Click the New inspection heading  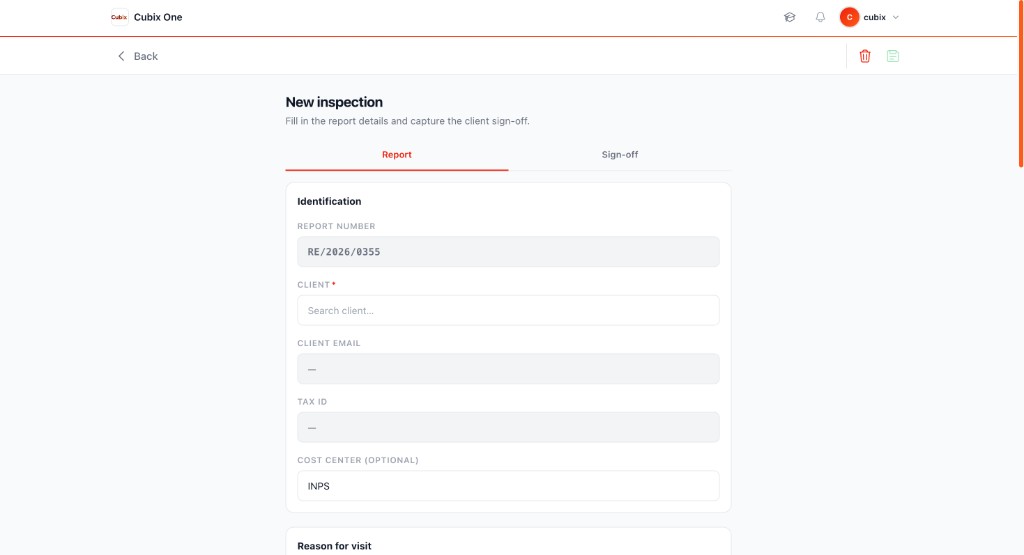pos(334,102)
